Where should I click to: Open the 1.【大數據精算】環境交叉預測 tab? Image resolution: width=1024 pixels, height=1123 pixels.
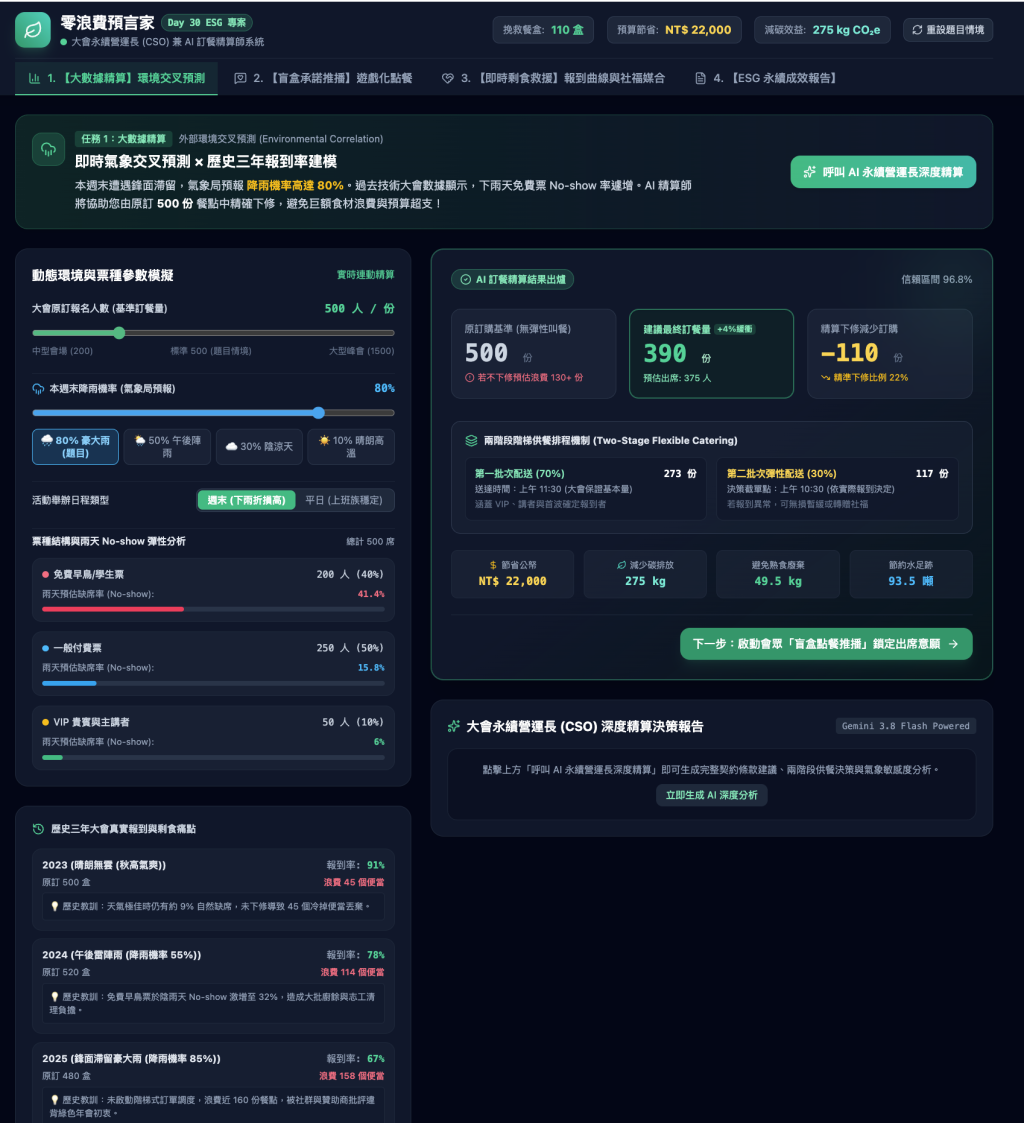(116, 78)
